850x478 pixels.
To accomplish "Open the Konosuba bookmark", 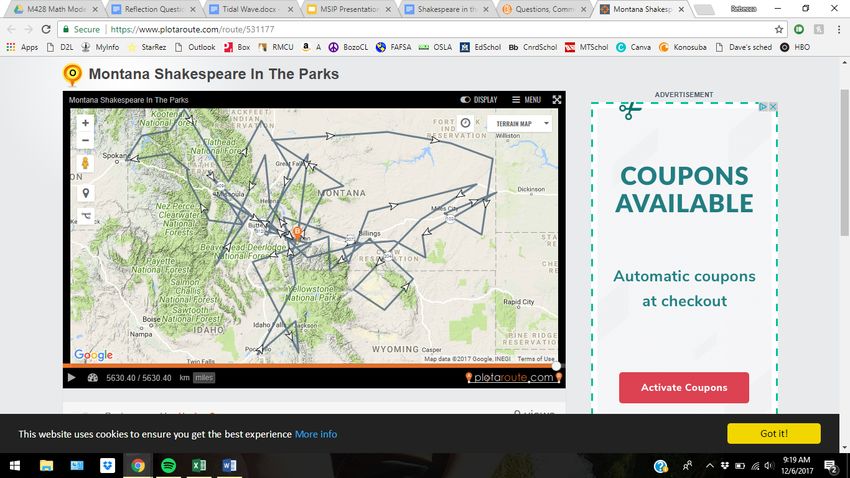I will click(683, 47).
